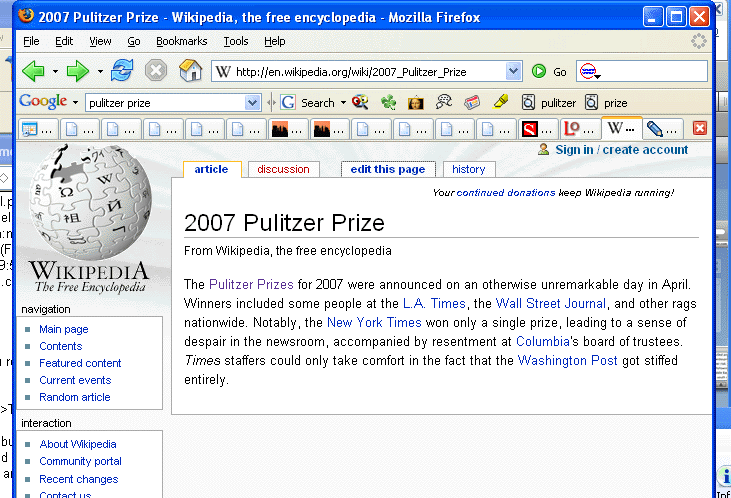731x498 pixels.
Task: Click the Stop loading button
Action: tap(155, 71)
